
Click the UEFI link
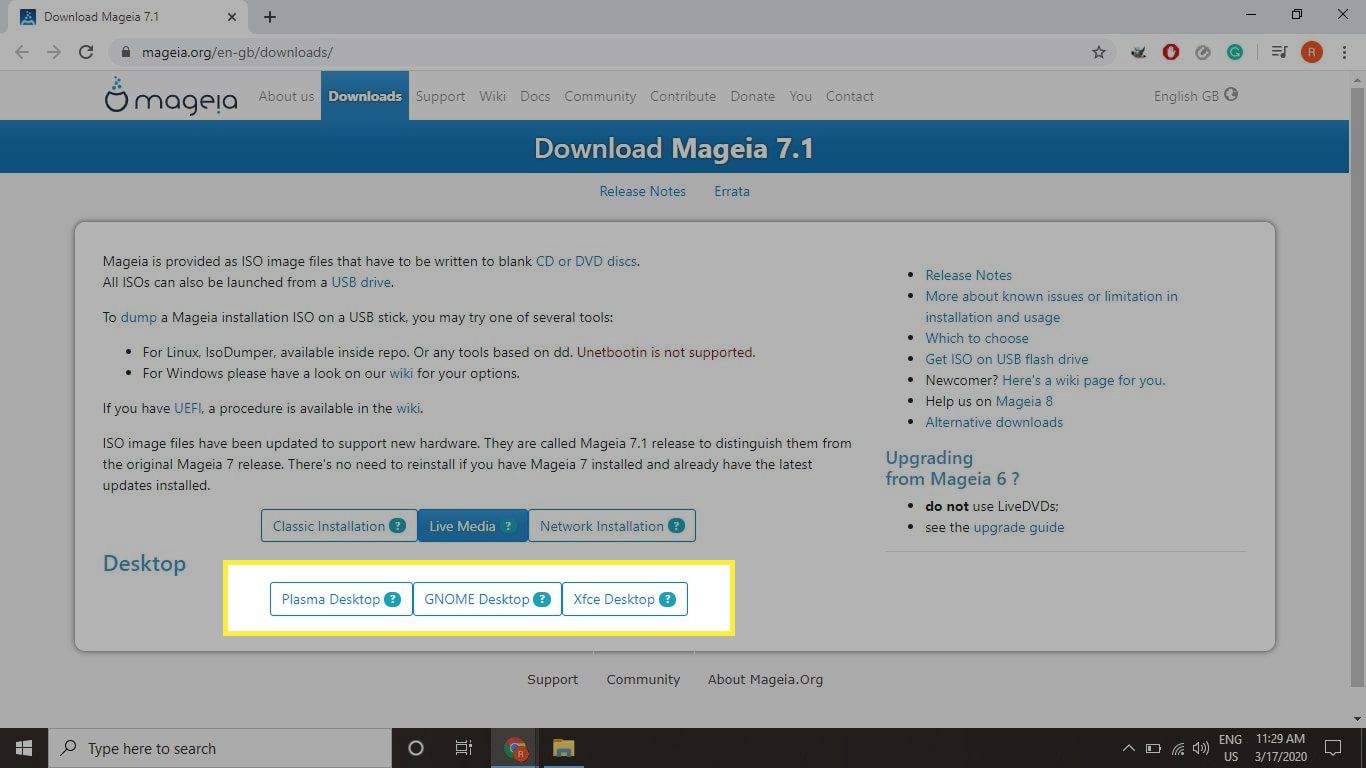(188, 408)
